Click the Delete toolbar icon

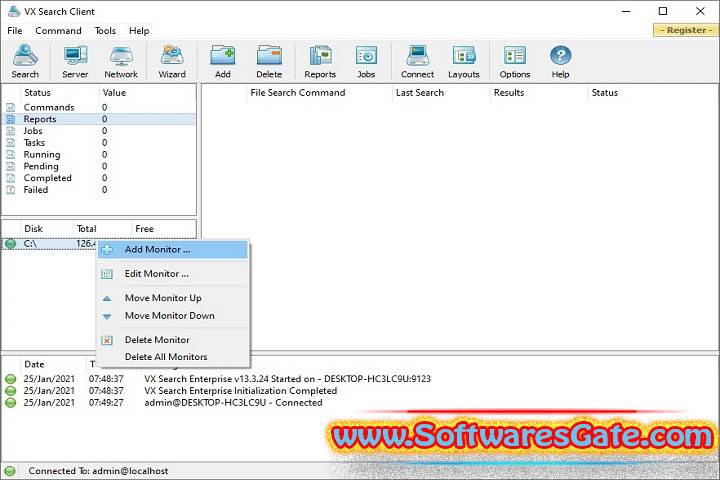click(269, 61)
